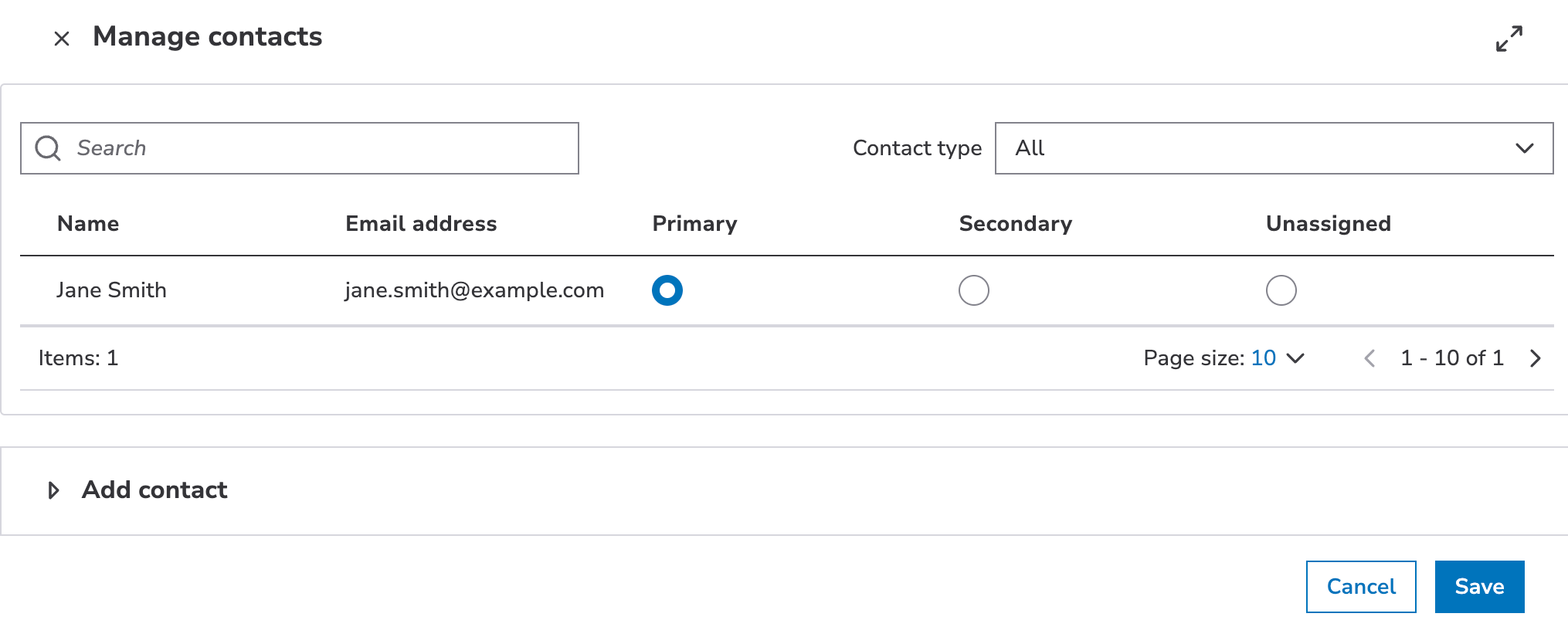Open the Contact type dropdown showing All
This screenshot has width=1568, height=627.
(x=1273, y=148)
